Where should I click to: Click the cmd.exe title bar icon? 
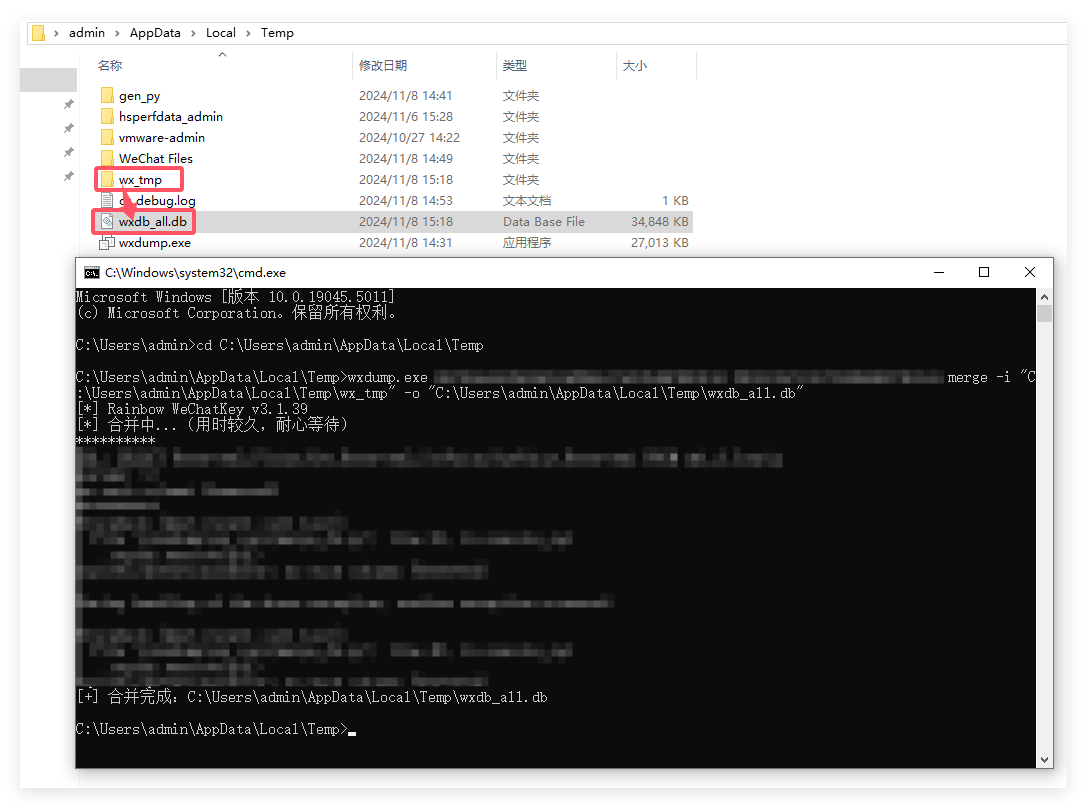tap(92, 272)
